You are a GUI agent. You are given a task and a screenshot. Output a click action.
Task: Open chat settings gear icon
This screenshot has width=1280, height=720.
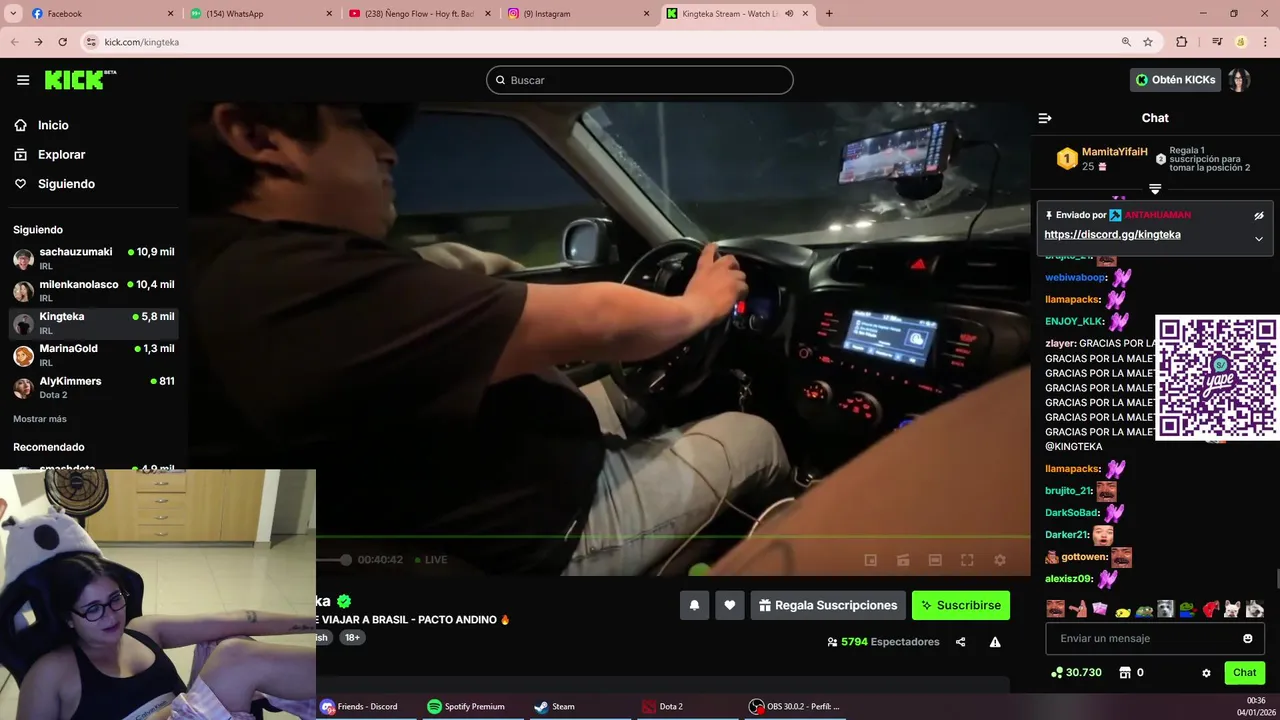[x=1206, y=673]
